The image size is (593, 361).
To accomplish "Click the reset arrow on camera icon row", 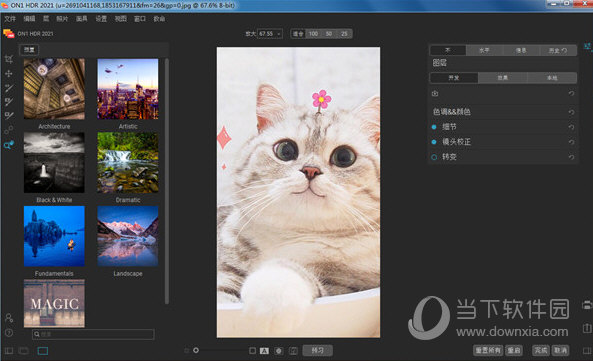I will [x=571, y=93].
